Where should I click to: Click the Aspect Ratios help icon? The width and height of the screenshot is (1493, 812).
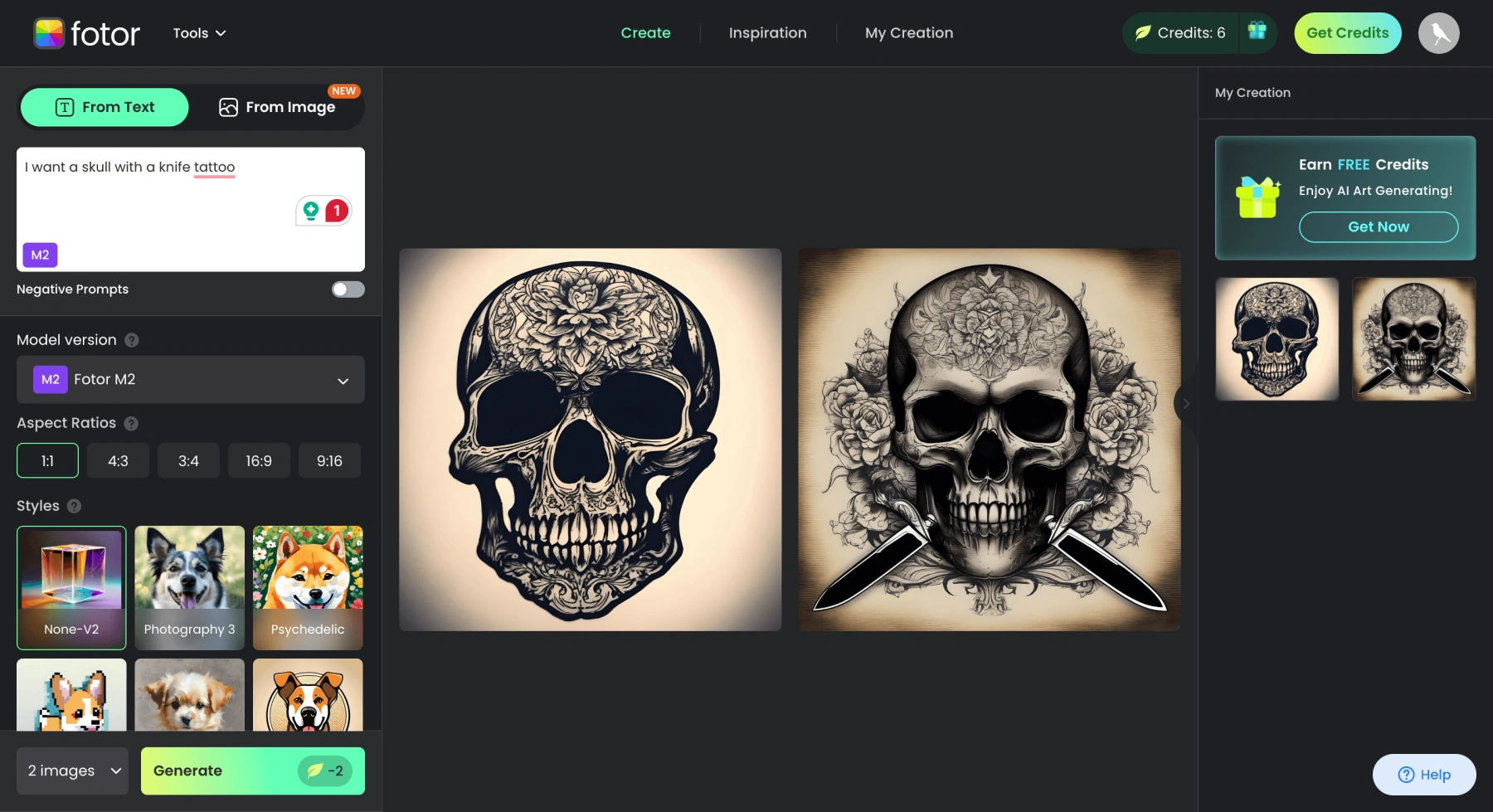coord(130,423)
